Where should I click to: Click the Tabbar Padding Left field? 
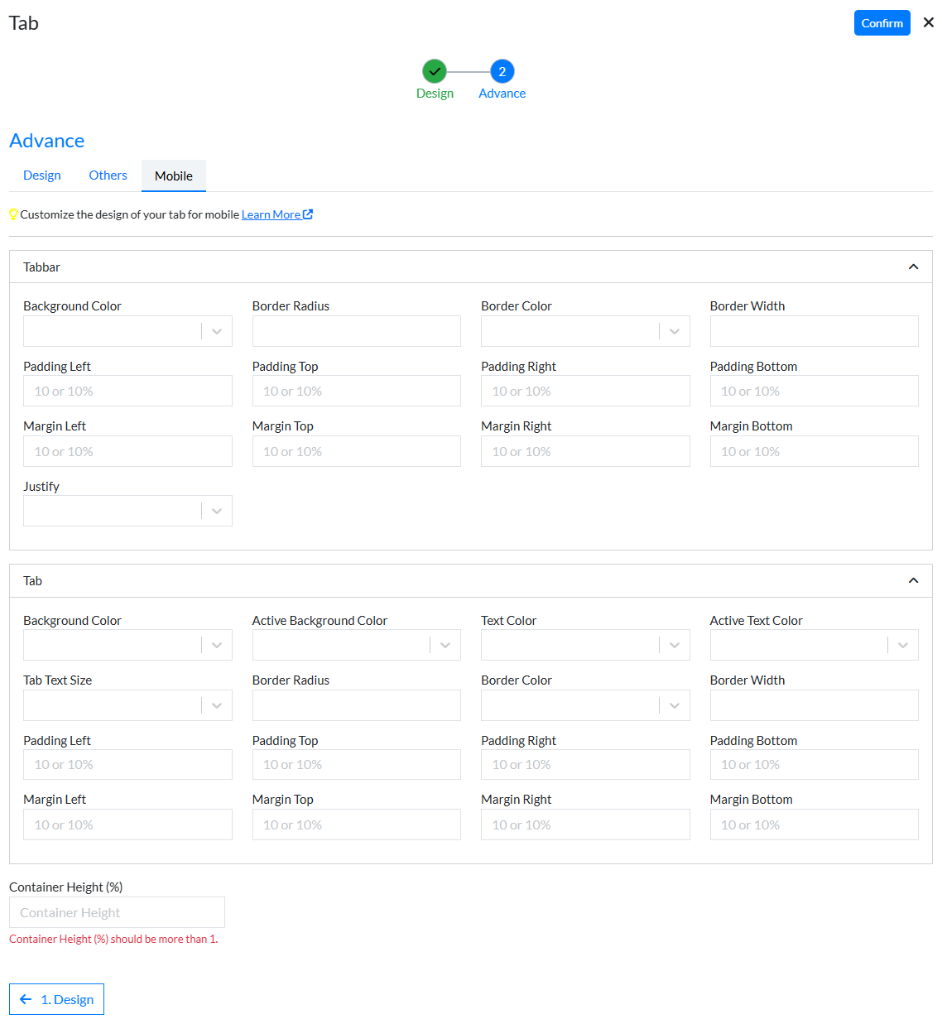click(127, 390)
